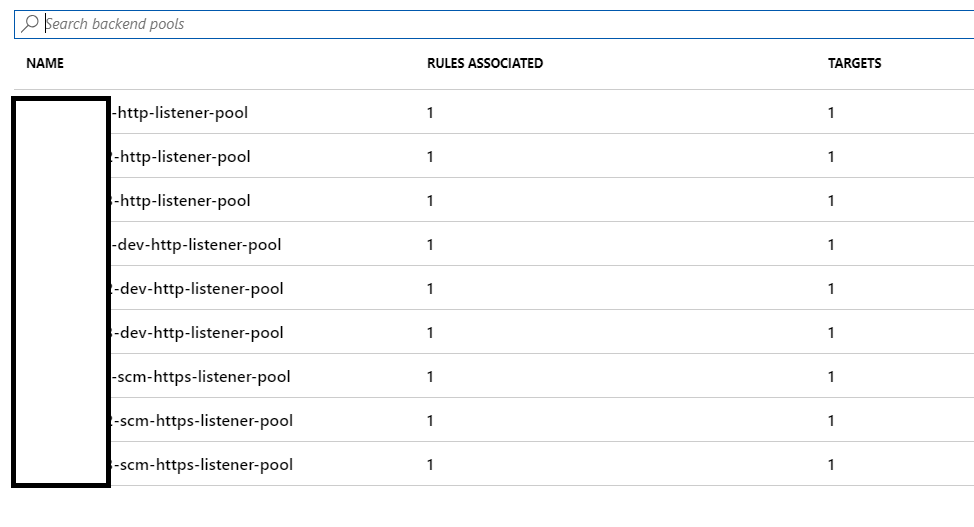Click targets count of third dev-http-listener-pool
The width and height of the screenshot is (974, 527).
831,334
